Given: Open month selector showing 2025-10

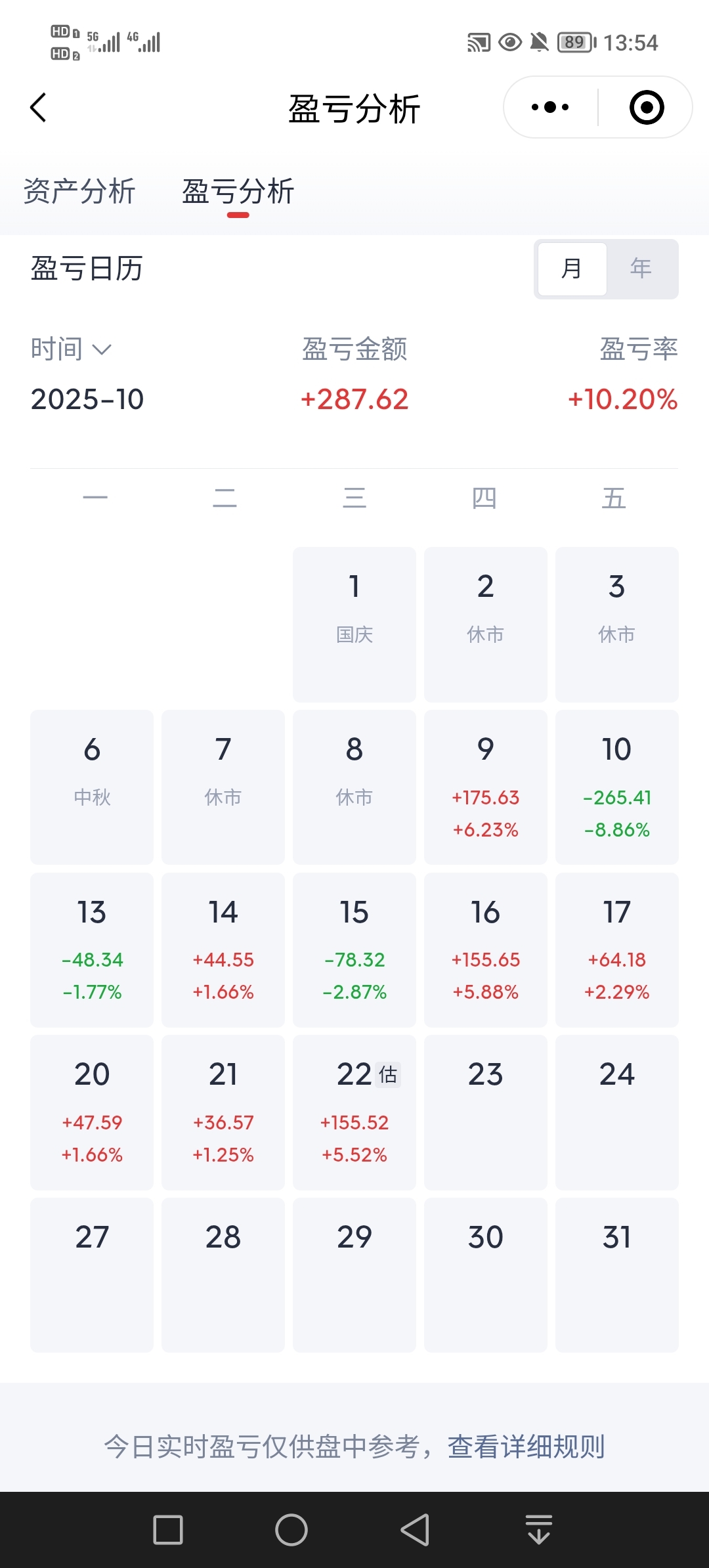Looking at the screenshot, I should [x=87, y=399].
